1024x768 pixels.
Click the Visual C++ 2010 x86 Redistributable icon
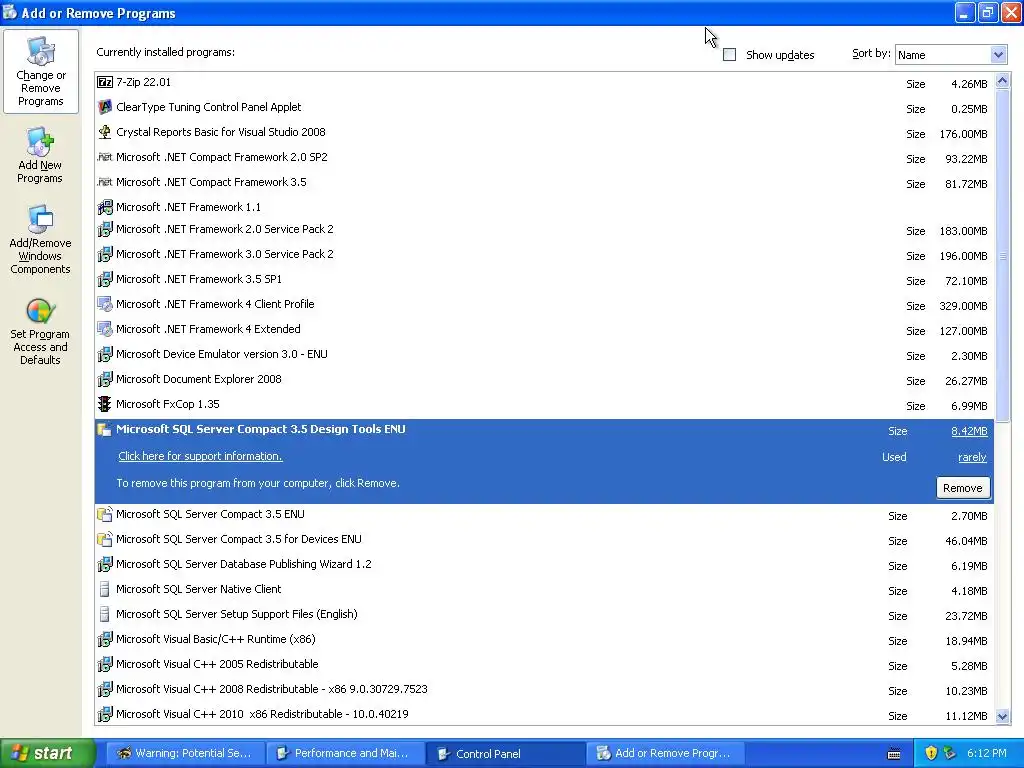pos(104,714)
